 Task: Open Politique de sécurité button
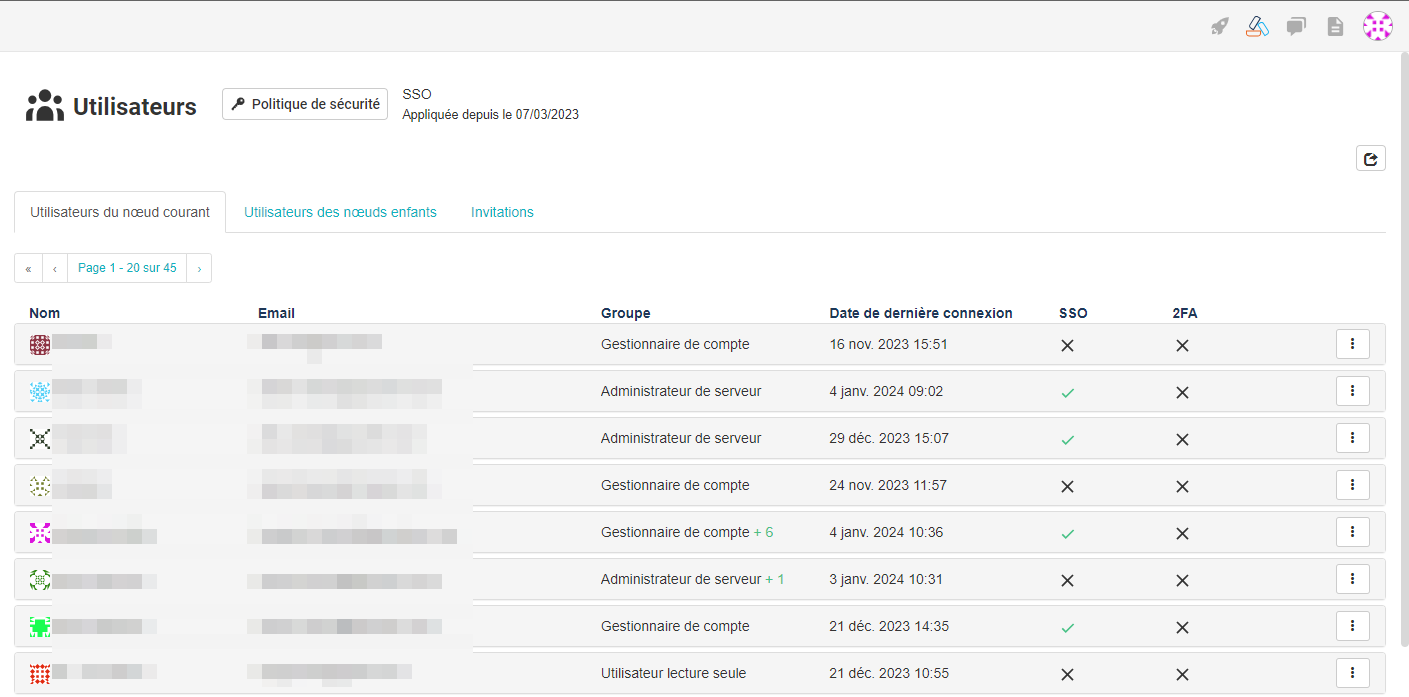tap(305, 104)
